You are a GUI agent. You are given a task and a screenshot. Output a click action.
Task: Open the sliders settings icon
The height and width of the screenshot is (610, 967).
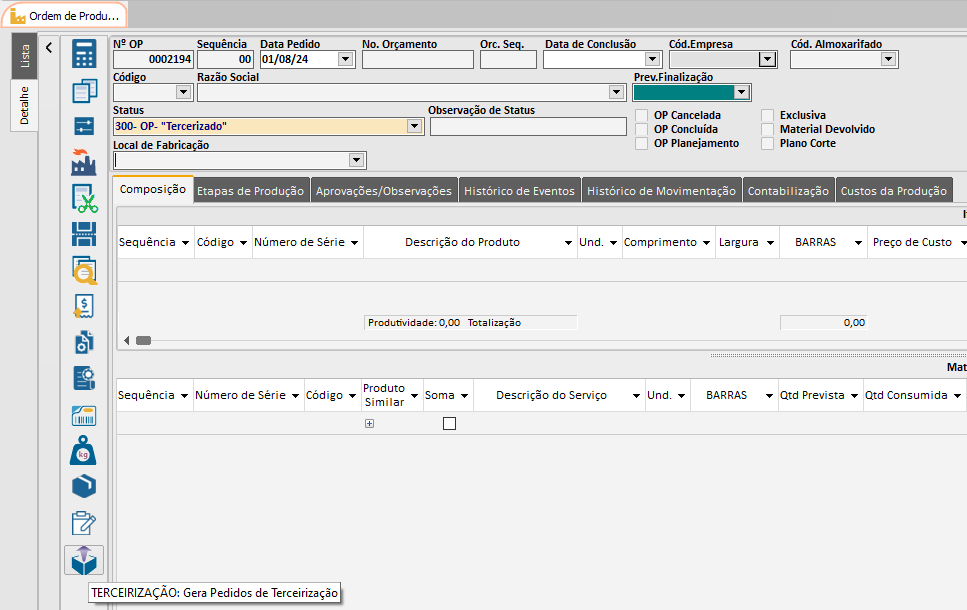click(x=84, y=126)
